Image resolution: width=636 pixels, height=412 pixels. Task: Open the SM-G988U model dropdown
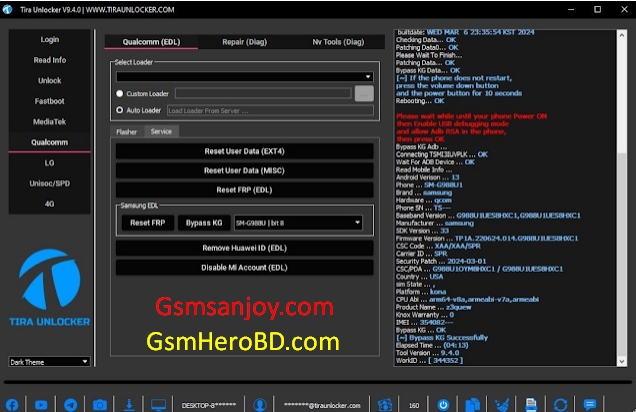298,223
